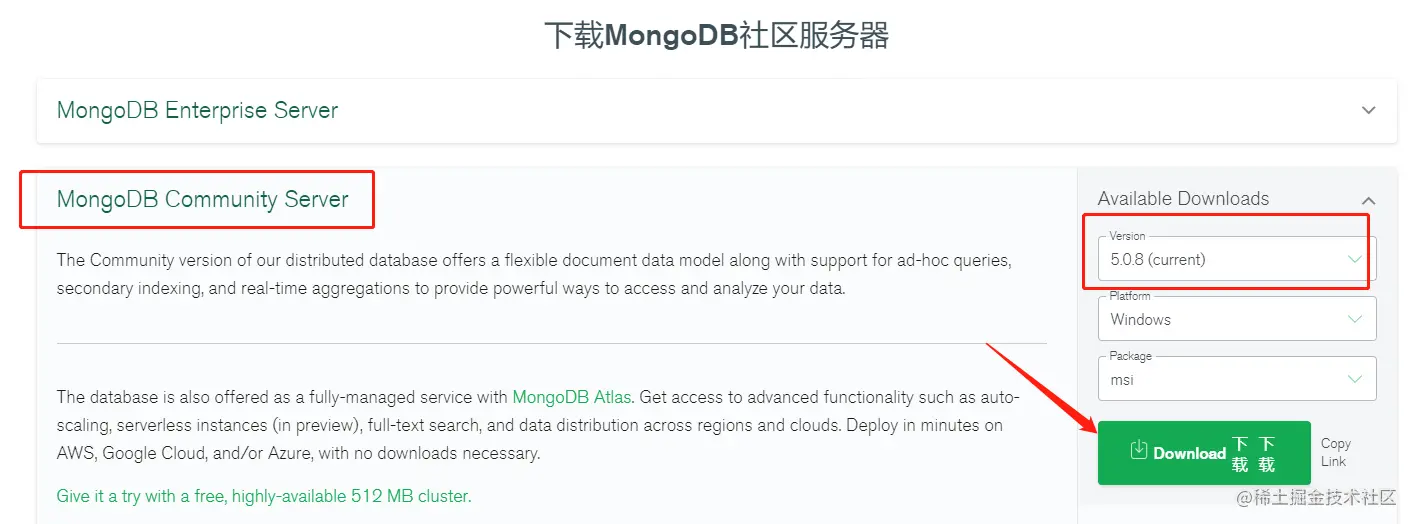The height and width of the screenshot is (524, 1413).
Task: Collapse the Available Downloads chevron
Action: tap(1368, 200)
